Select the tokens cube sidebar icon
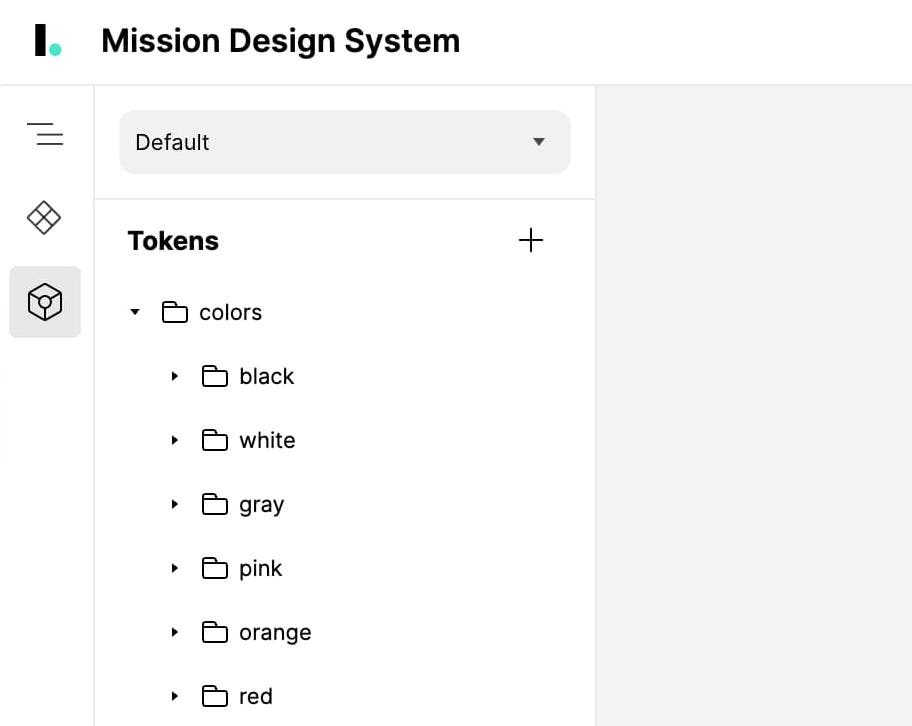This screenshot has width=912, height=726. [45, 302]
